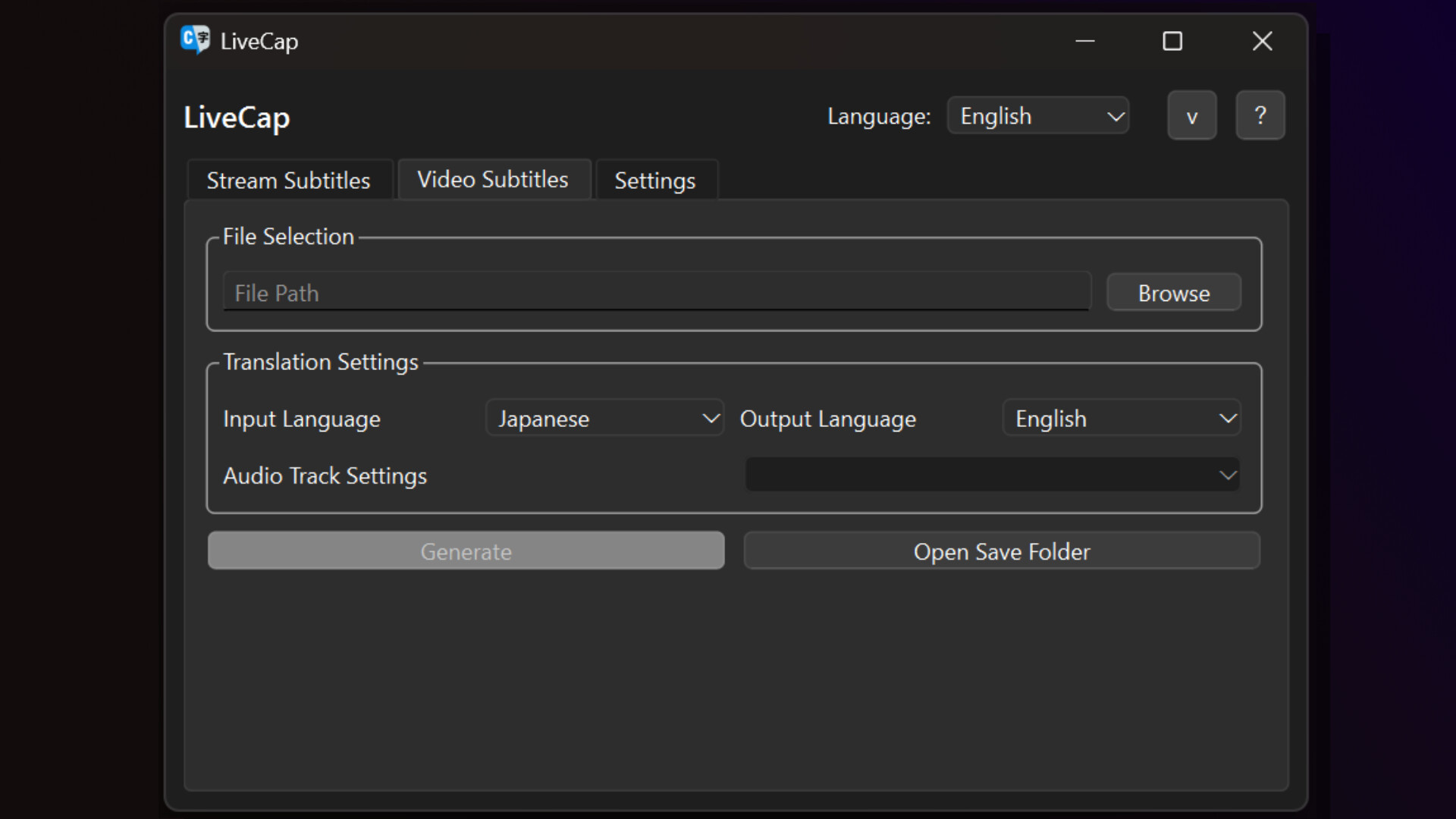Open the Audio Track Settings dropdown
The width and height of the screenshot is (1456, 819).
click(x=993, y=475)
